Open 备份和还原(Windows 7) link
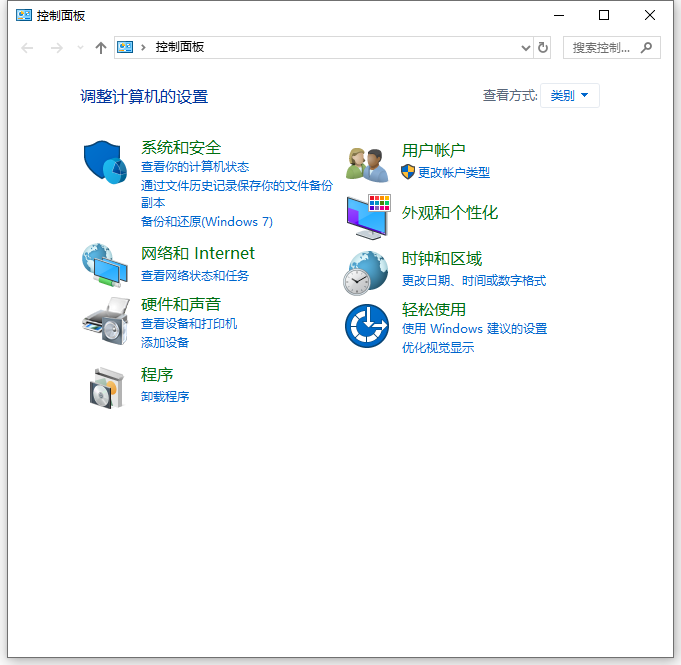 [207, 222]
